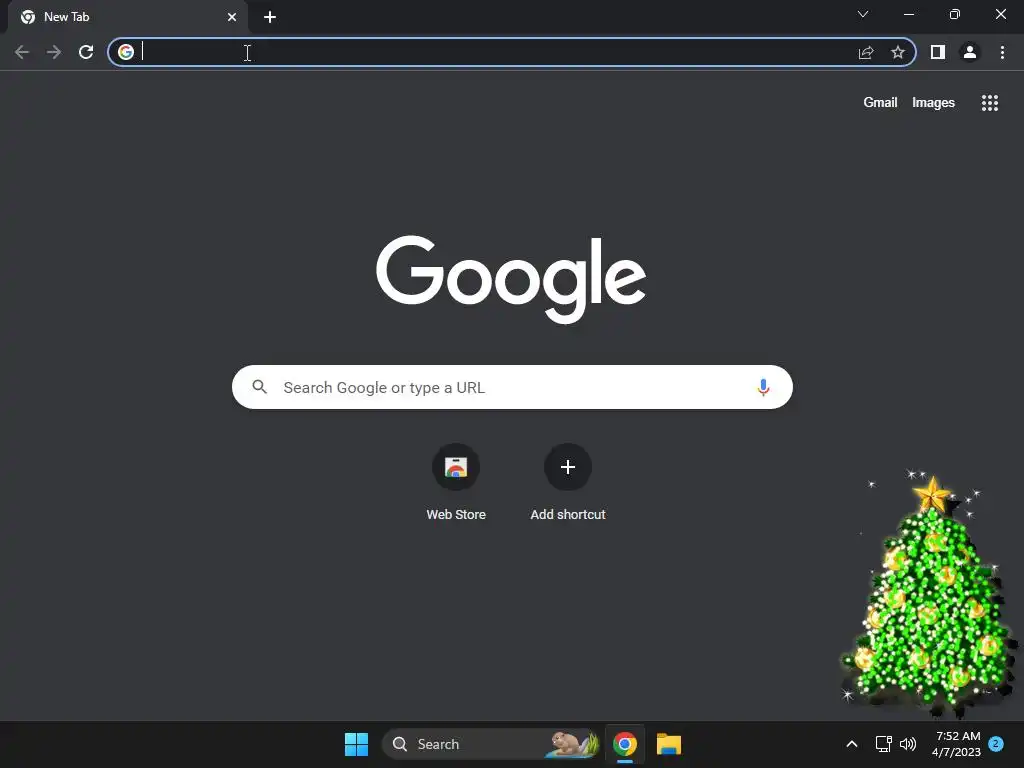This screenshot has width=1024, height=768.
Task: Open the clock showing 7:52 AM
Action: click(x=956, y=744)
